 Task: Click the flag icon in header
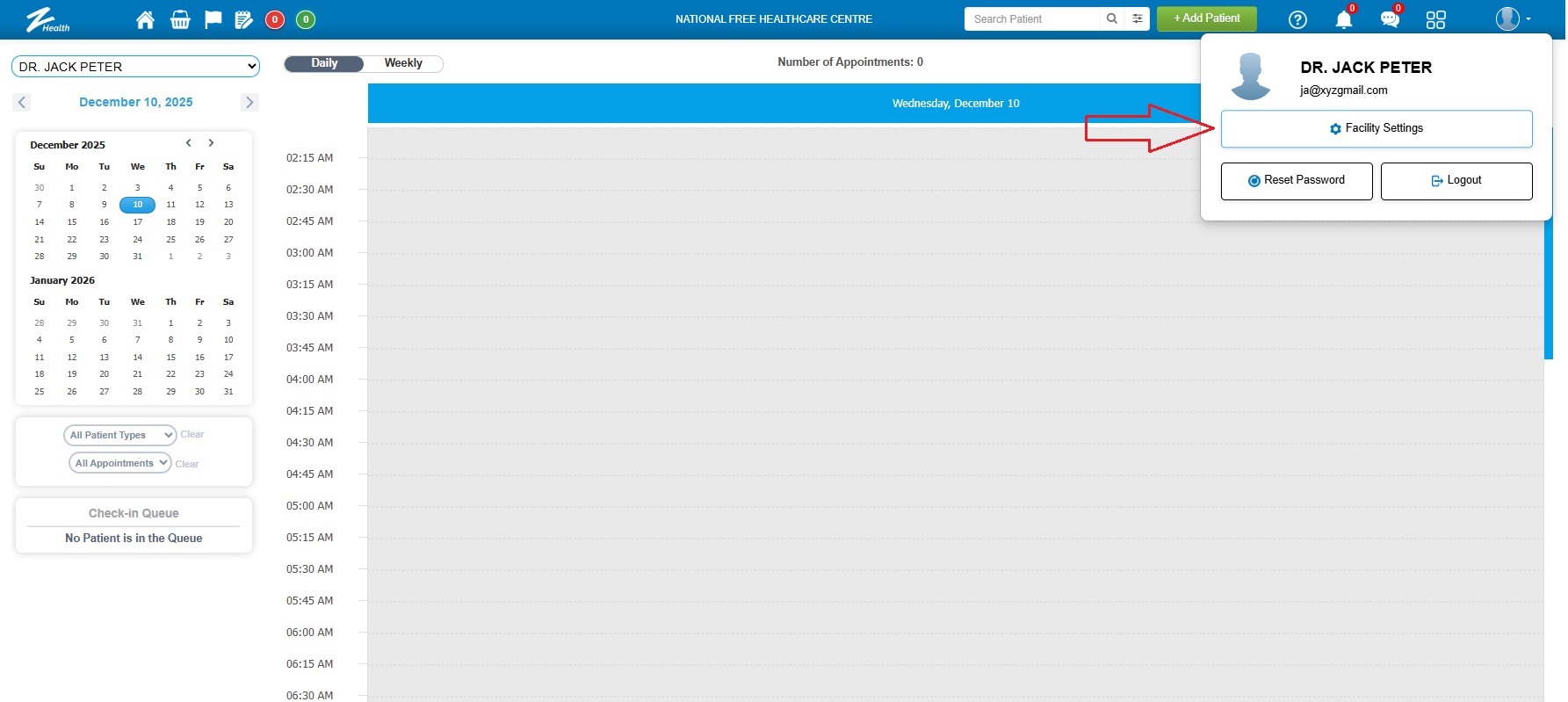[213, 19]
